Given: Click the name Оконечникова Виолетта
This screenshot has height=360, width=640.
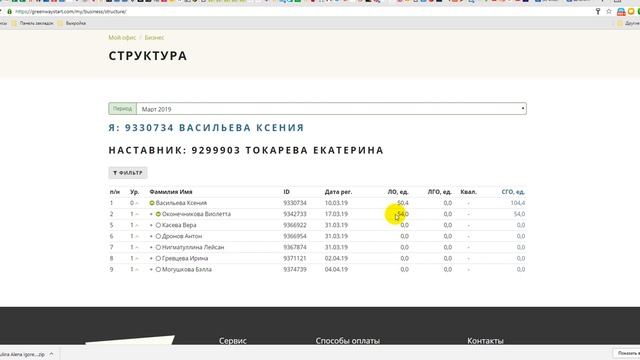Looking at the screenshot, I should click(x=196, y=214).
